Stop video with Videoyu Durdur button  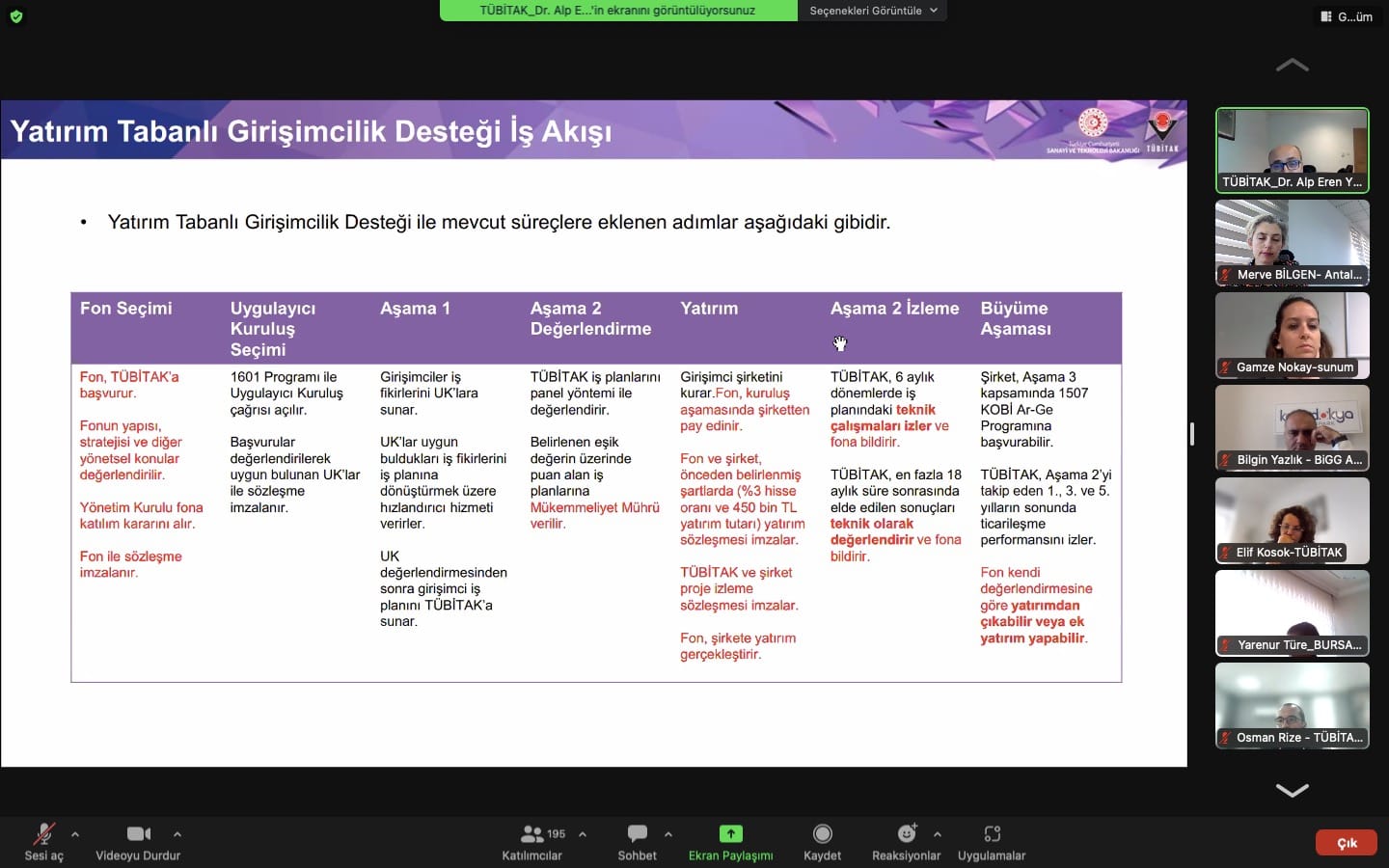(x=138, y=841)
